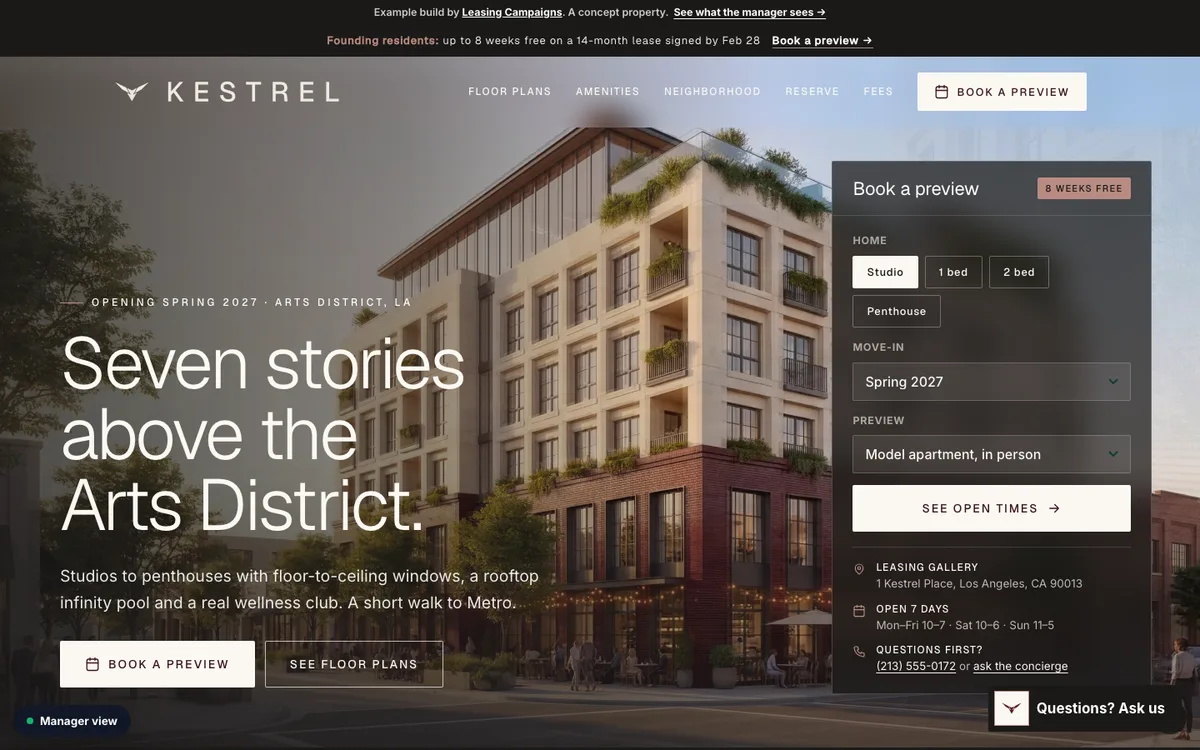
Task: Click the KESTREL wordmark text
Action: 253,92
